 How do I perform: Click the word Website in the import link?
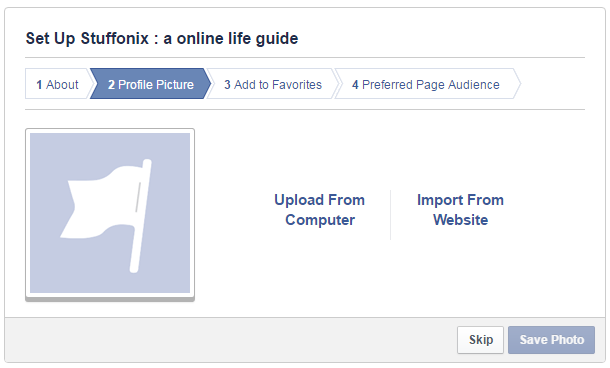[x=461, y=220]
